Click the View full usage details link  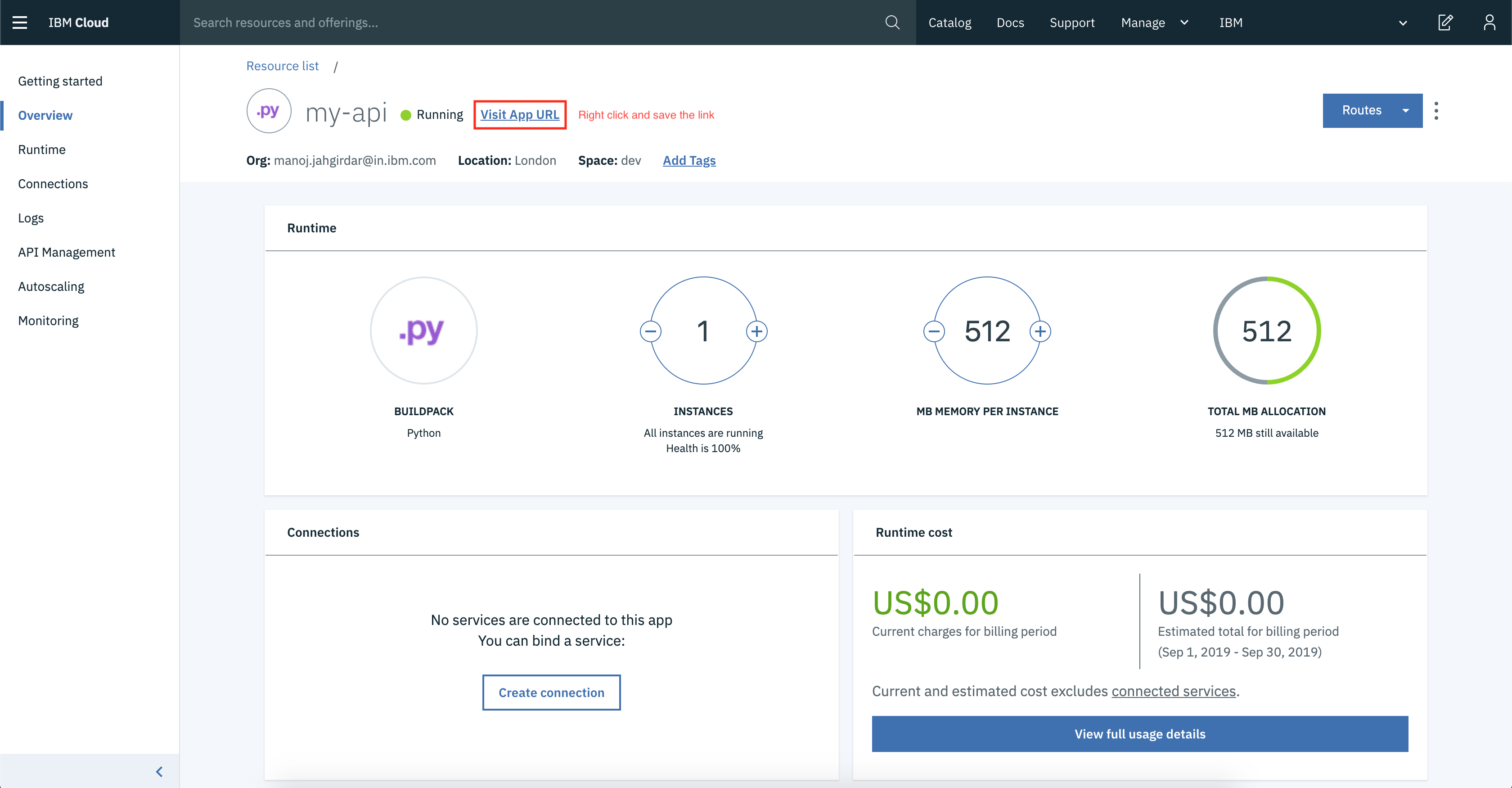coord(1140,732)
